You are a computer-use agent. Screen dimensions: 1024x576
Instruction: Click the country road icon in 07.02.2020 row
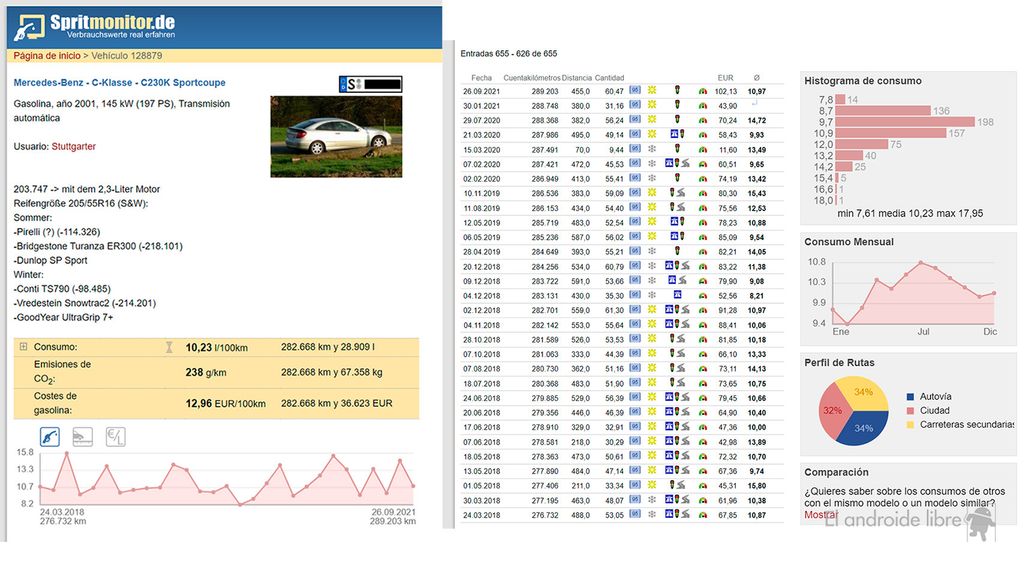tap(685, 164)
